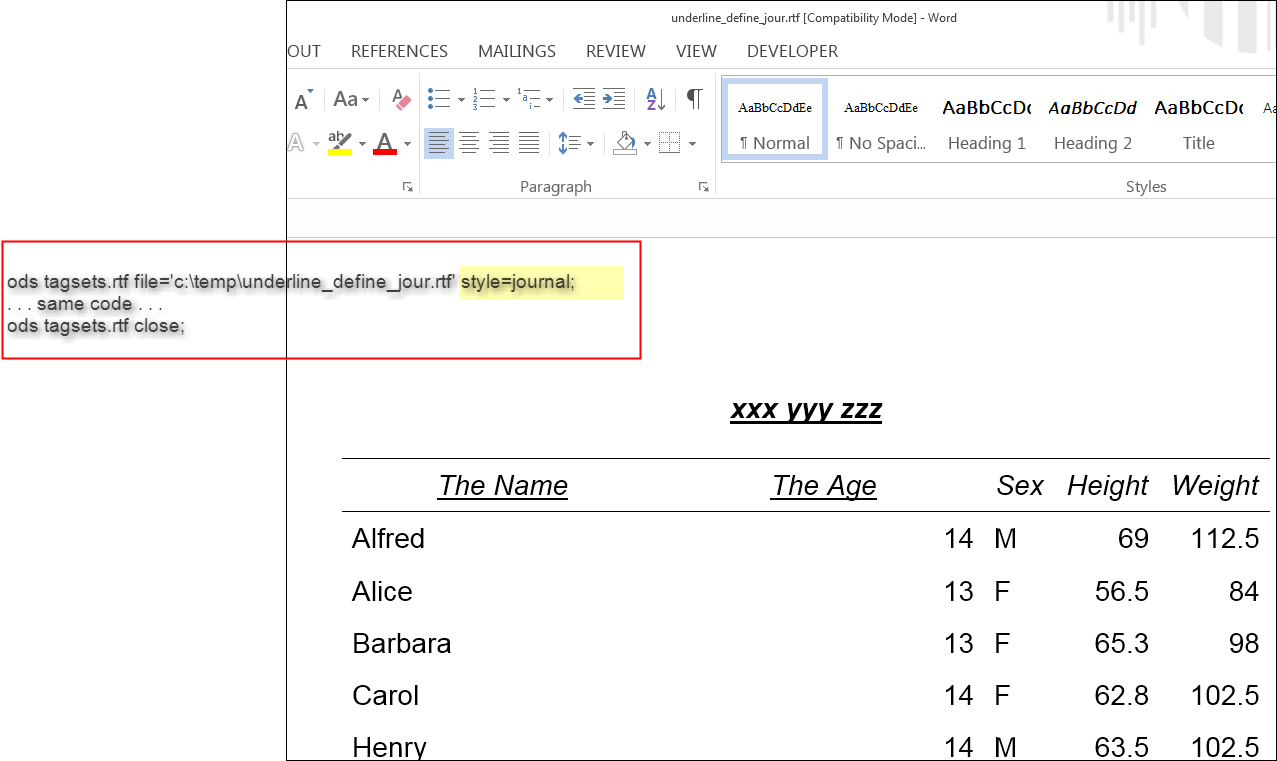This screenshot has height=761, width=1277.
Task: Toggle Center text alignment
Action: click(x=468, y=143)
